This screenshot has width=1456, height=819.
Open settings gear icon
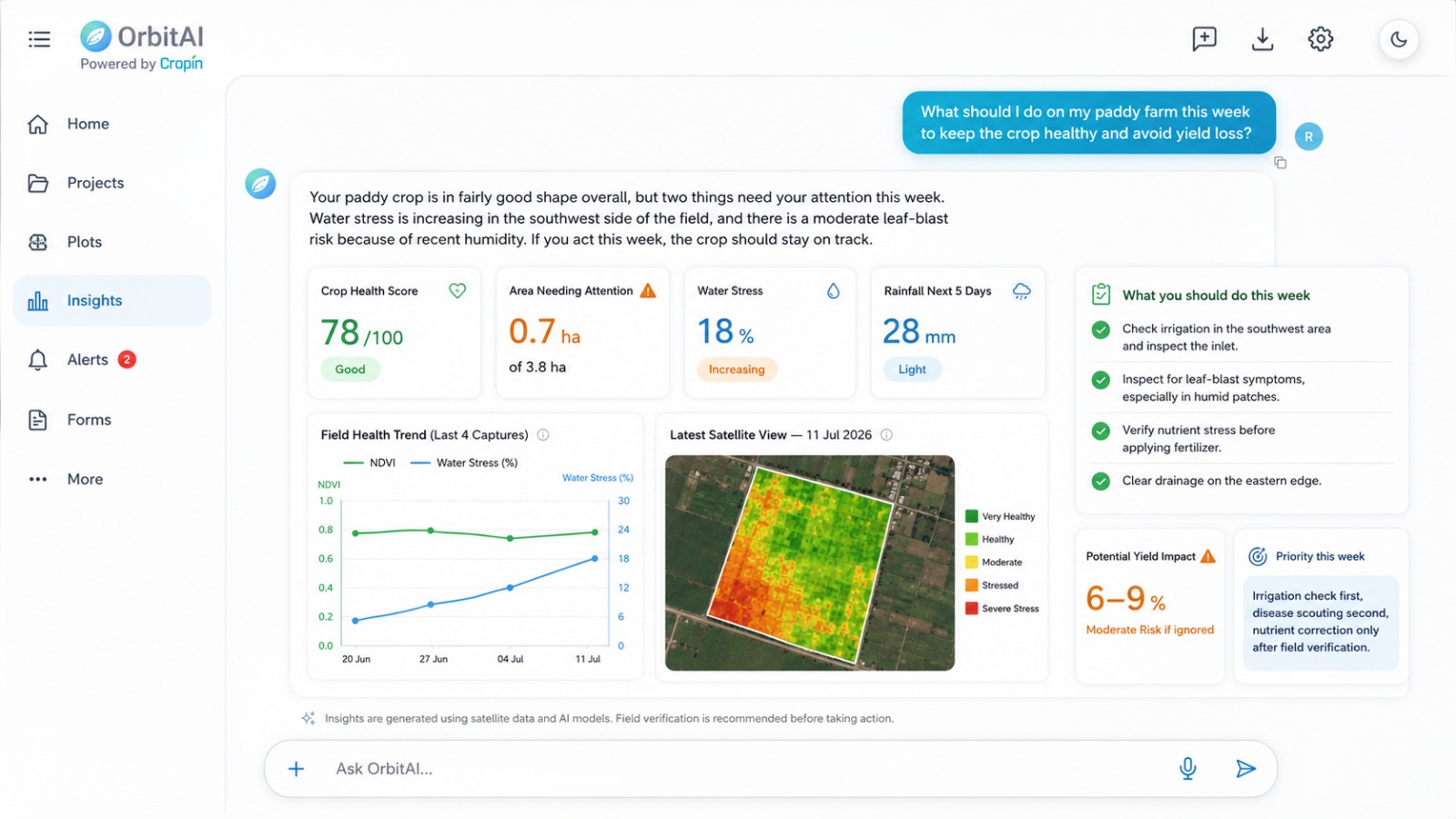[x=1320, y=39]
